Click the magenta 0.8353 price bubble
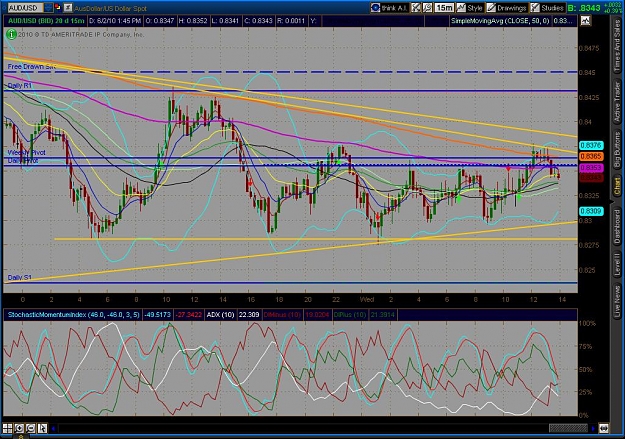 tap(591, 168)
